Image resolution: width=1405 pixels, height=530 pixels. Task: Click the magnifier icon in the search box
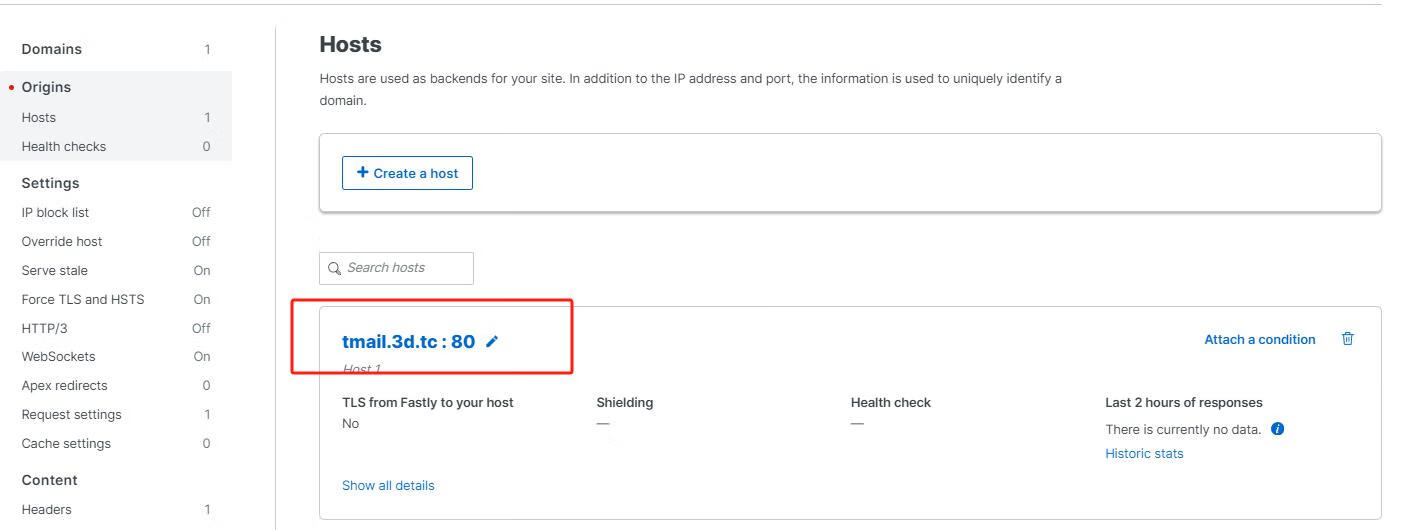pos(335,268)
